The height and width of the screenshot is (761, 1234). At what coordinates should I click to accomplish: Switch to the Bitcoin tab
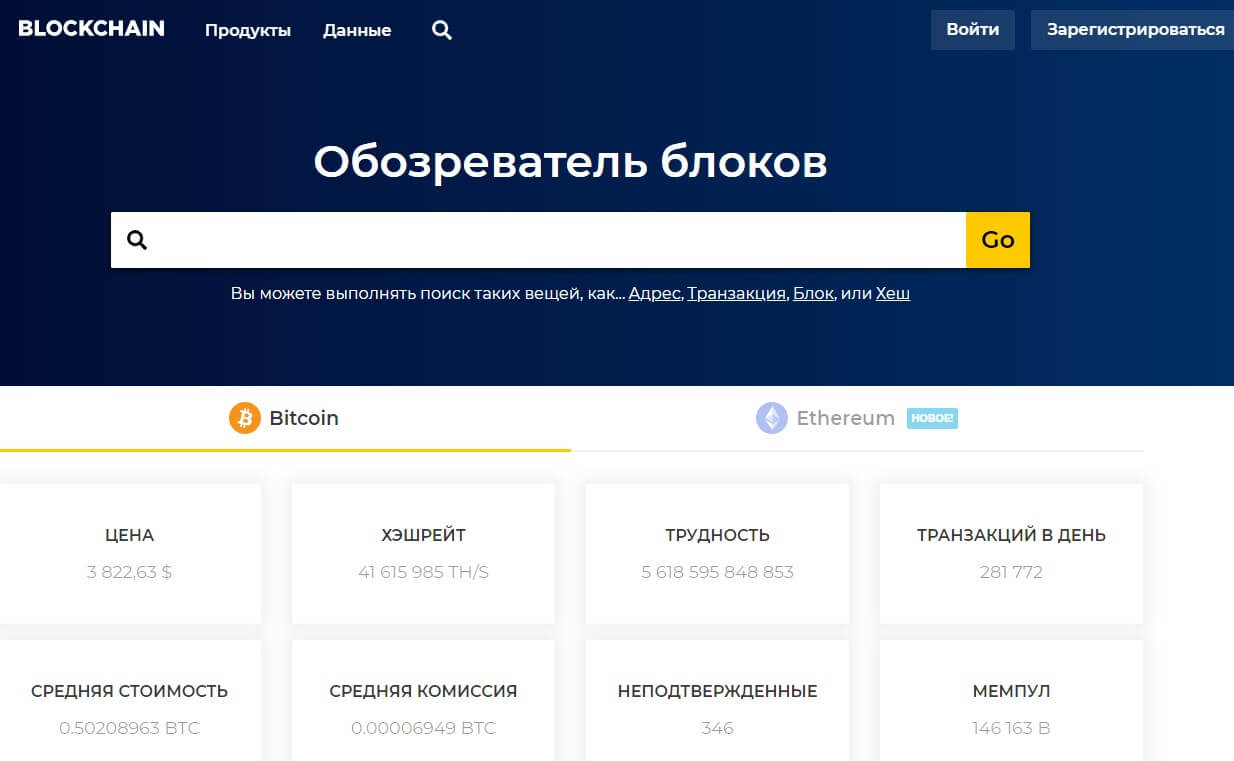(285, 418)
